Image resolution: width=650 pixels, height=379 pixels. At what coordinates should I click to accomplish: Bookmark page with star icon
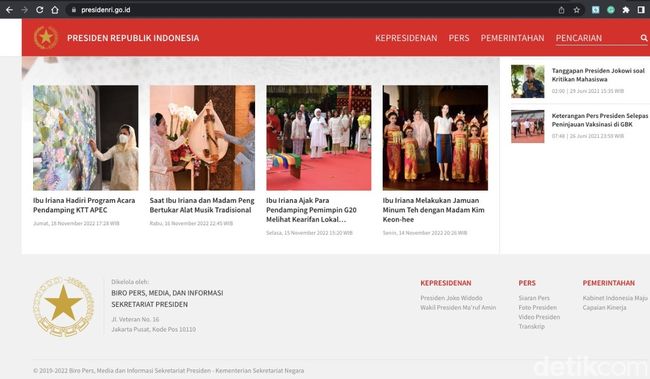point(577,10)
